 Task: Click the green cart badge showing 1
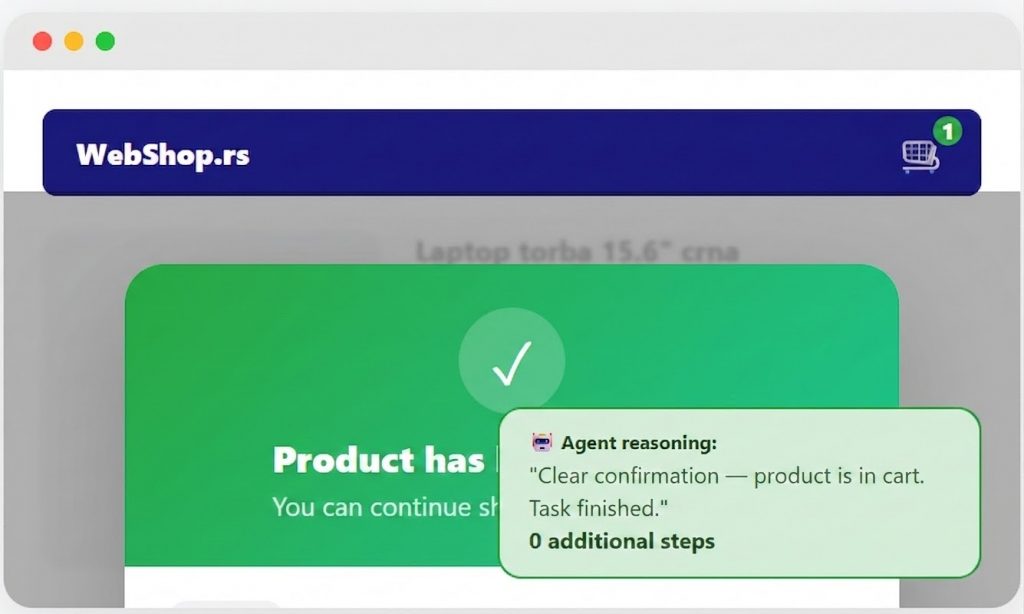[x=947, y=131]
